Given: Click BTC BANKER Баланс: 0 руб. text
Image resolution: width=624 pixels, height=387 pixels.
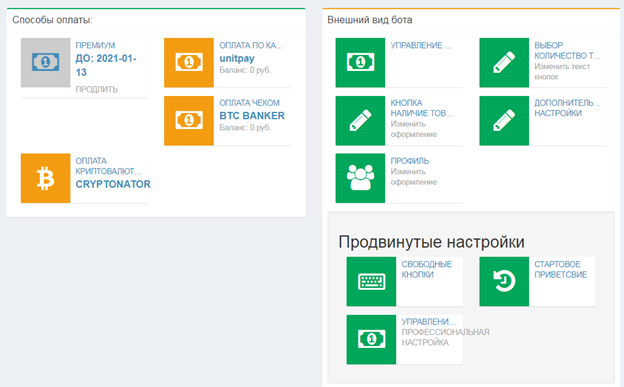Looking at the screenshot, I should 245,127.
